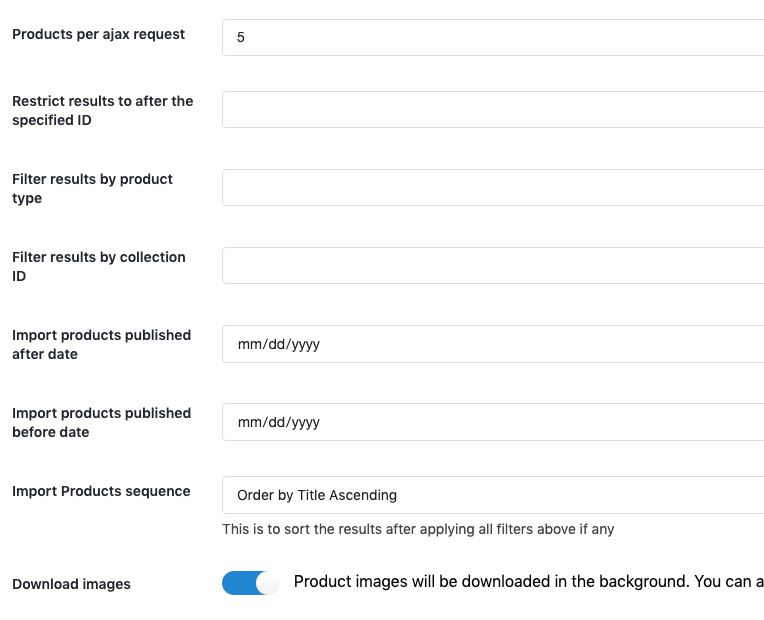Click the 'Restrict results to after the specified ID' label
The height and width of the screenshot is (620, 764).
(103, 110)
